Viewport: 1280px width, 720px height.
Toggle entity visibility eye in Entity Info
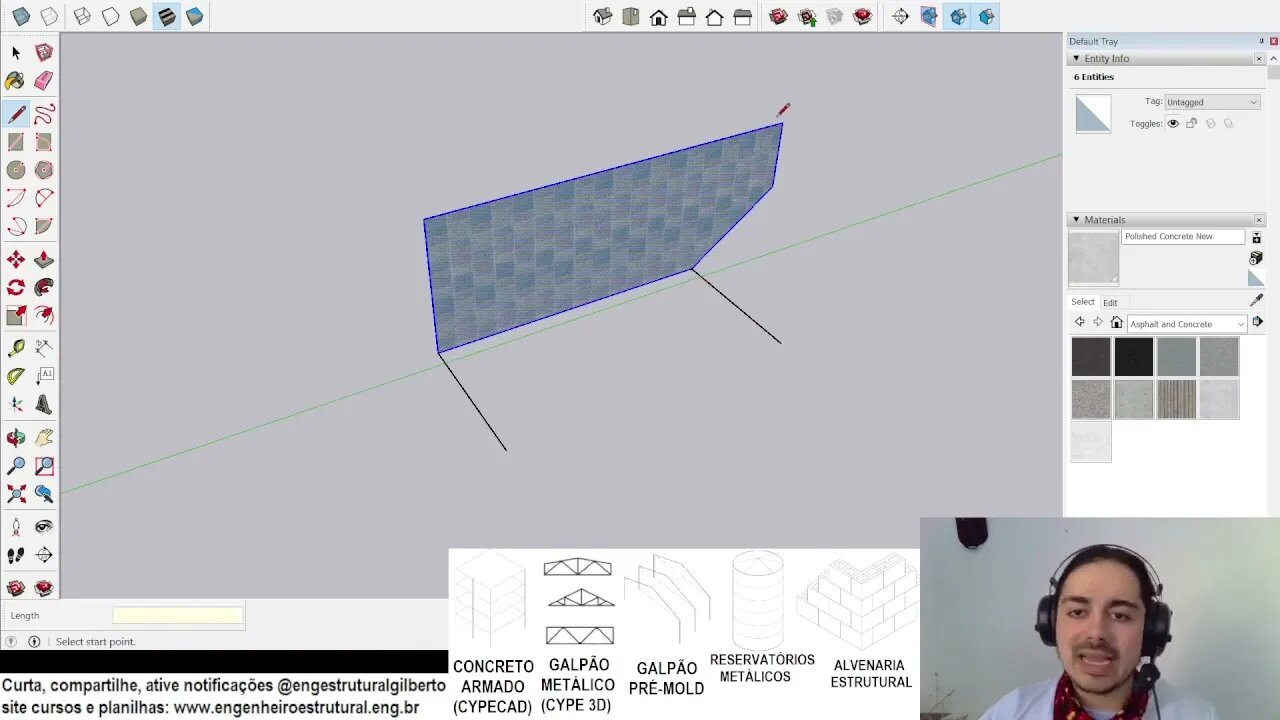1173,124
